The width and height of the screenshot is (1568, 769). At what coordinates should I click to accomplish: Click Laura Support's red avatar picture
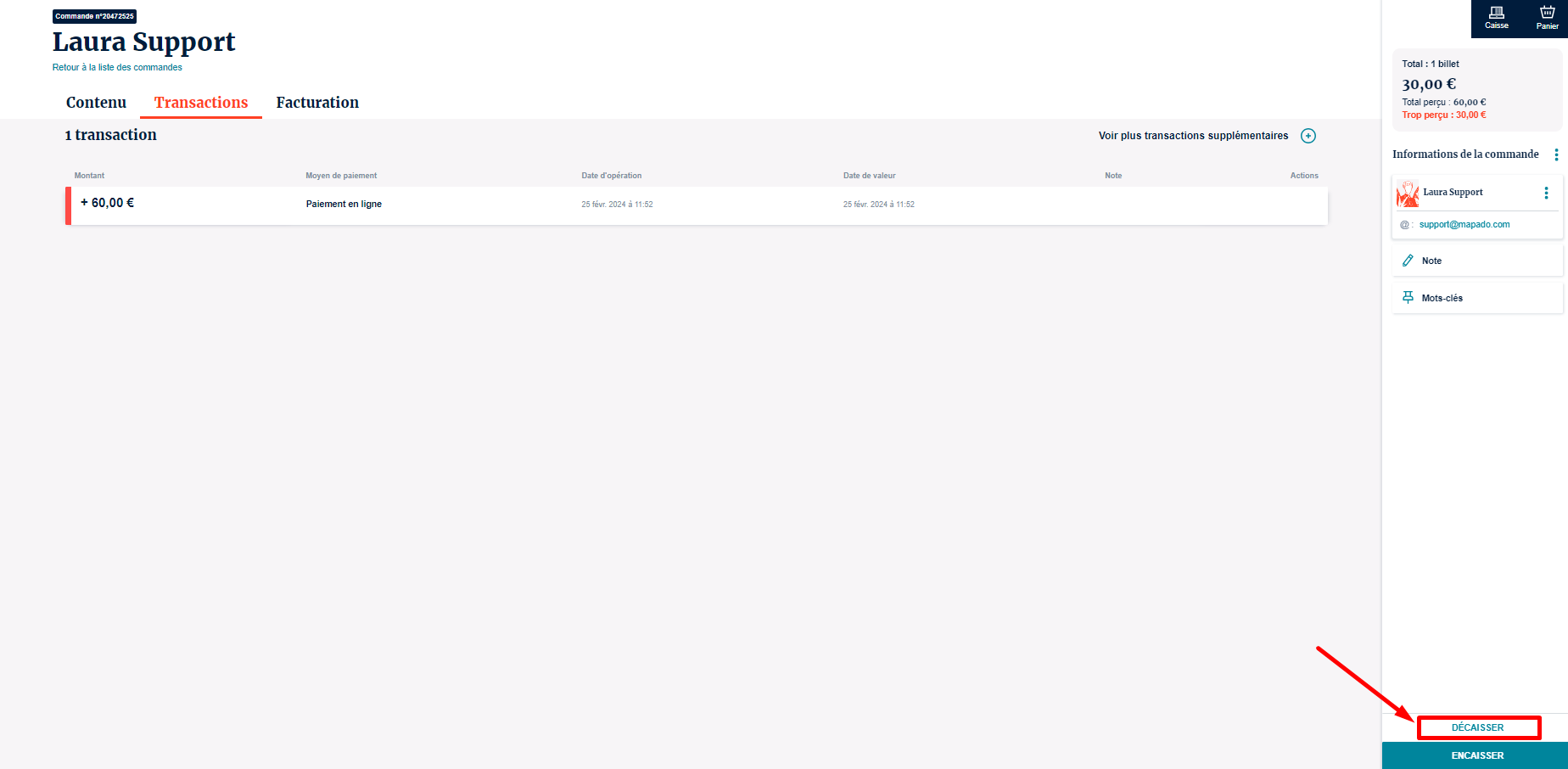click(1408, 194)
